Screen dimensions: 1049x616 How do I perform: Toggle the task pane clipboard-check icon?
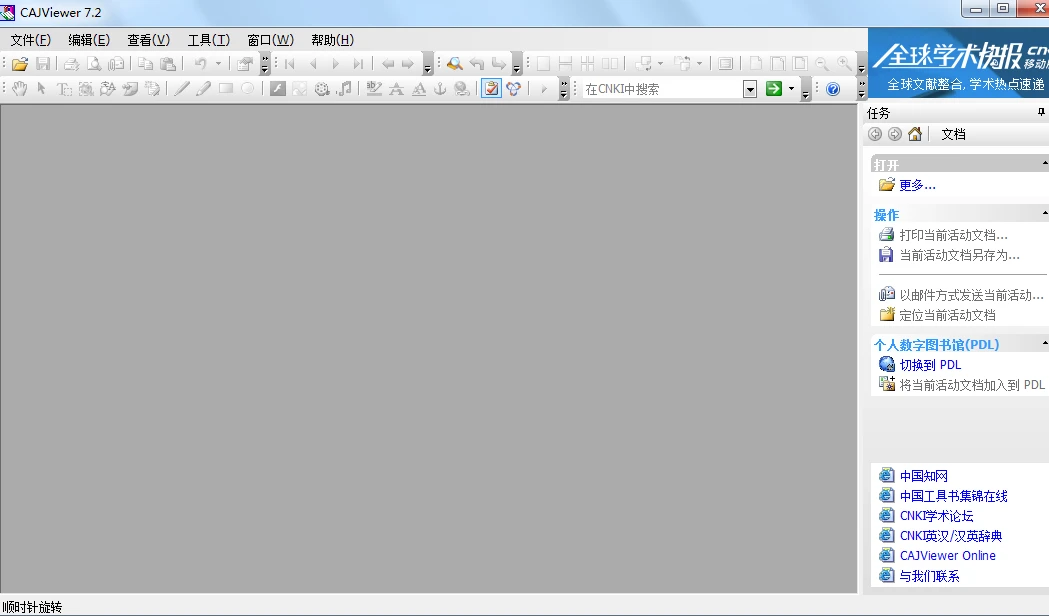[491, 88]
